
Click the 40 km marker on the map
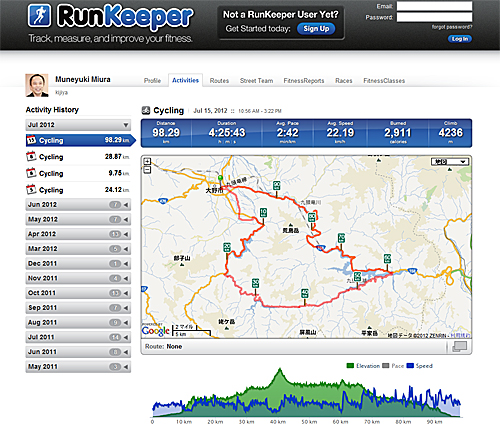(x=305, y=294)
